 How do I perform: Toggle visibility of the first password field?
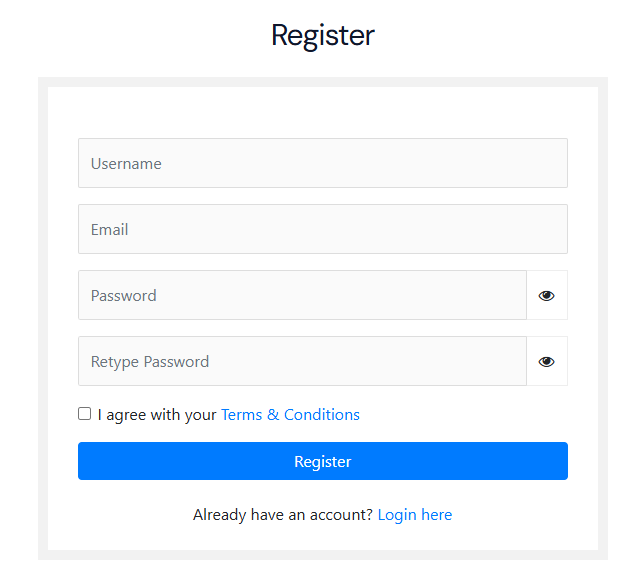[546, 295]
